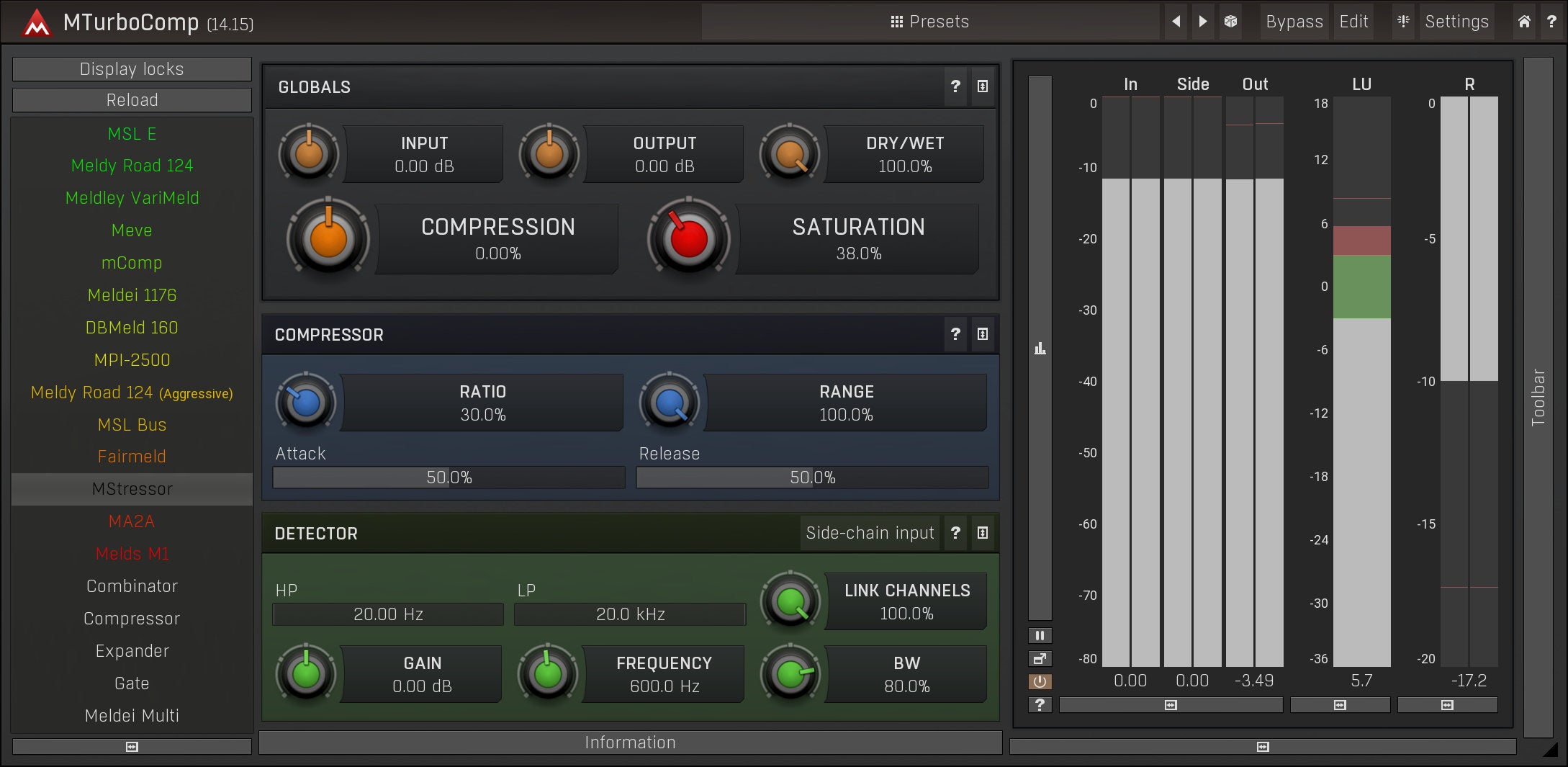The width and height of the screenshot is (1568, 767).
Task: Toggle the meters power button
Action: (1040, 681)
